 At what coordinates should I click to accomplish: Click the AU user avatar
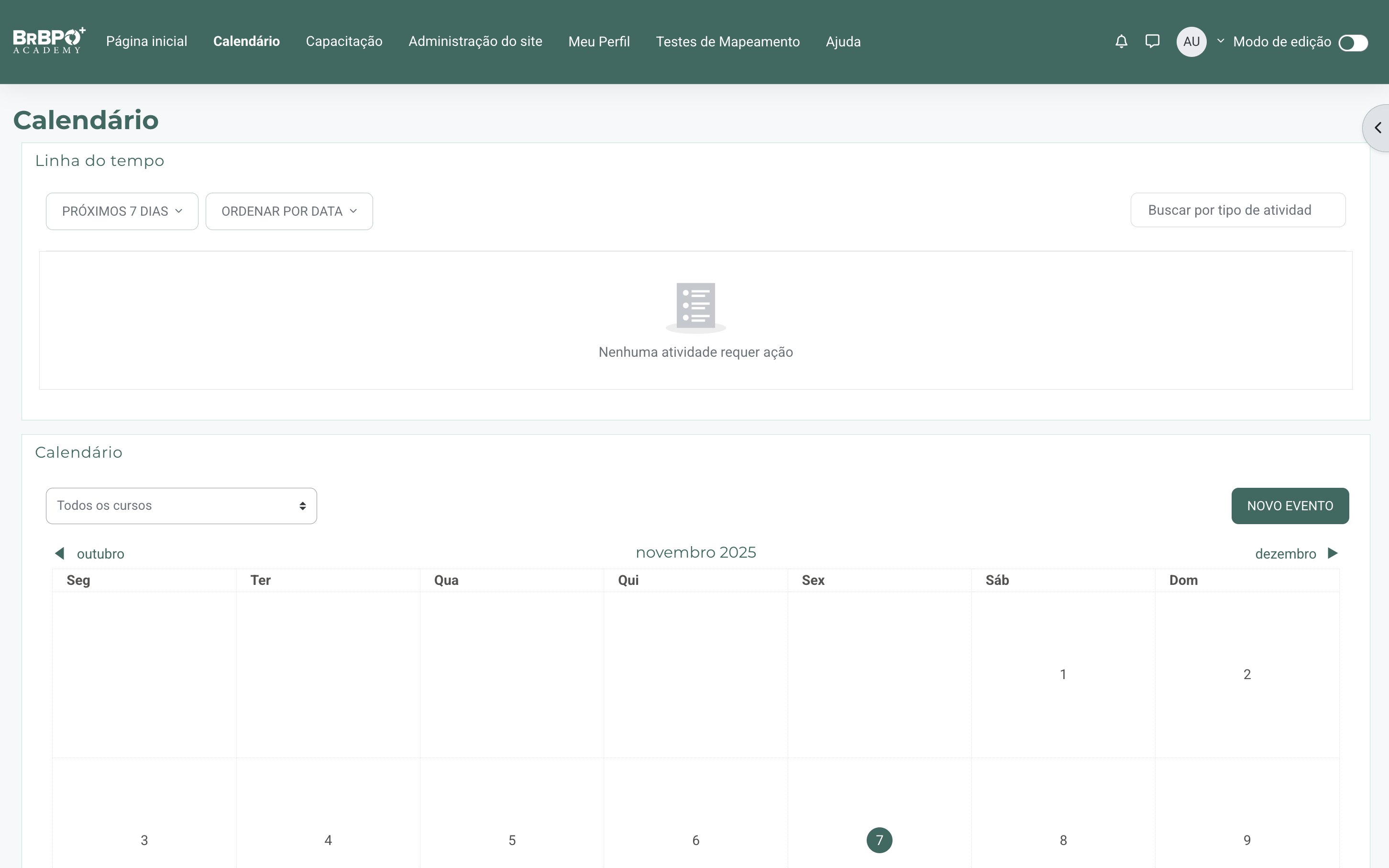pyautogui.click(x=1191, y=41)
